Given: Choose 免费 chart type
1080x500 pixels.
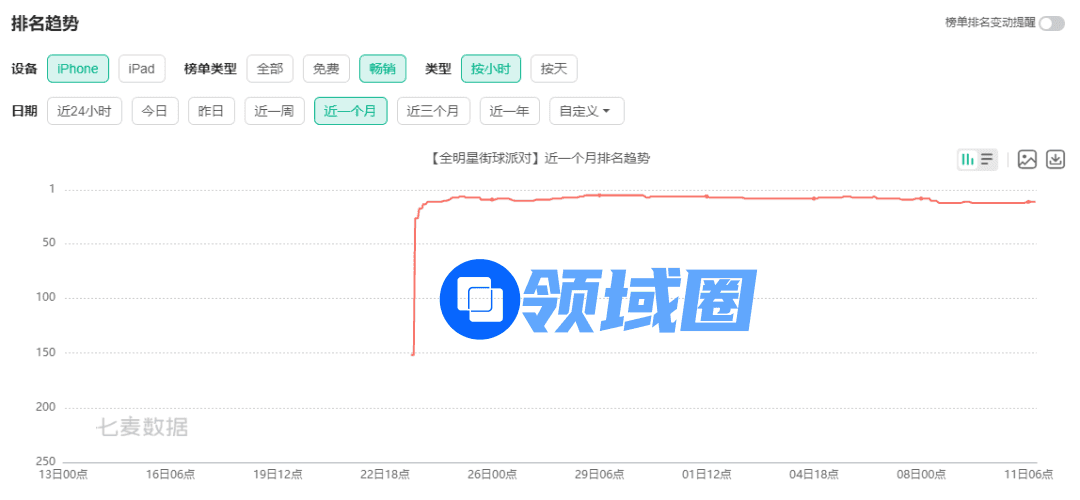Looking at the screenshot, I should tap(326, 69).
